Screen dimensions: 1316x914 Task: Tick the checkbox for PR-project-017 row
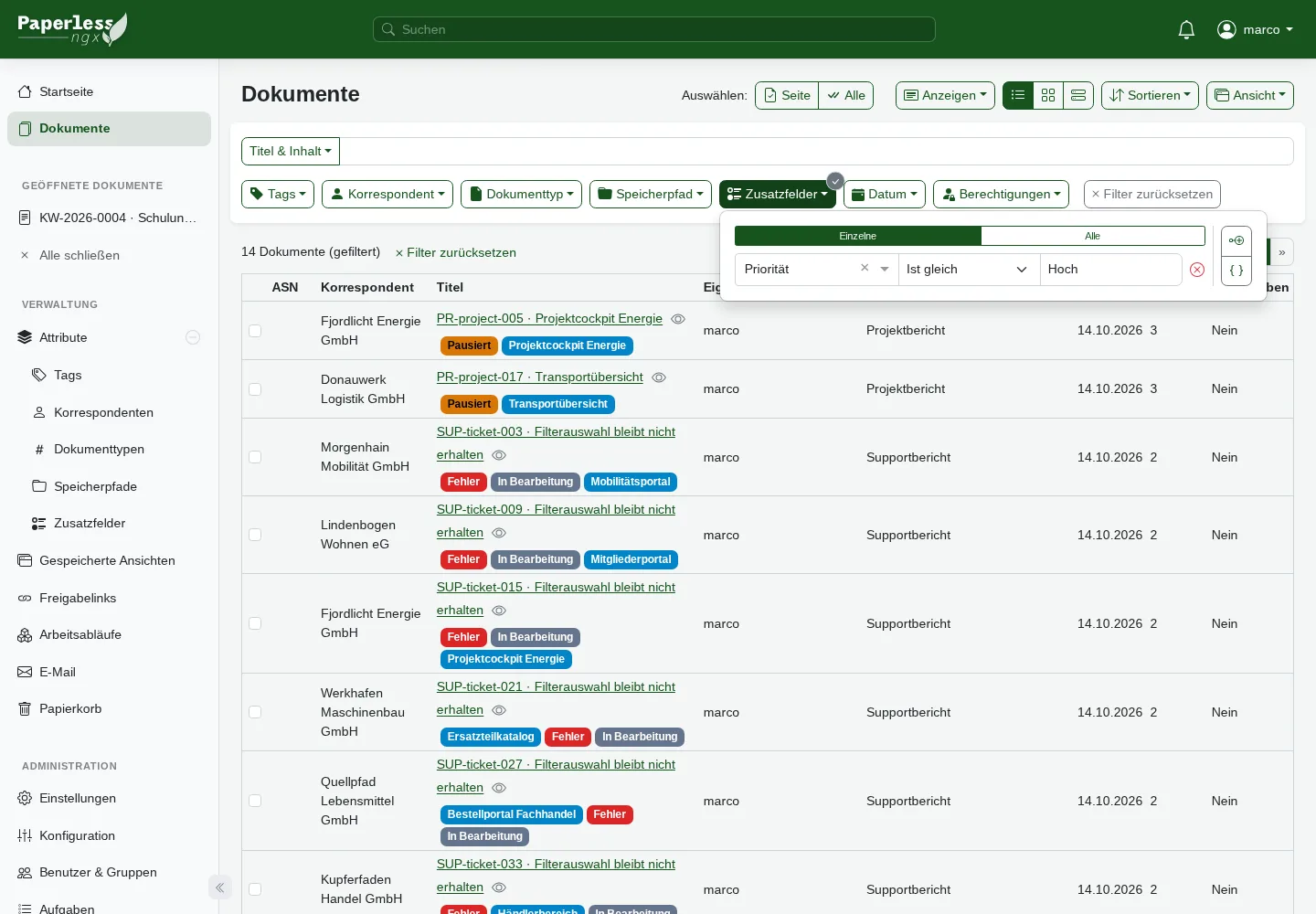coord(255,389)
